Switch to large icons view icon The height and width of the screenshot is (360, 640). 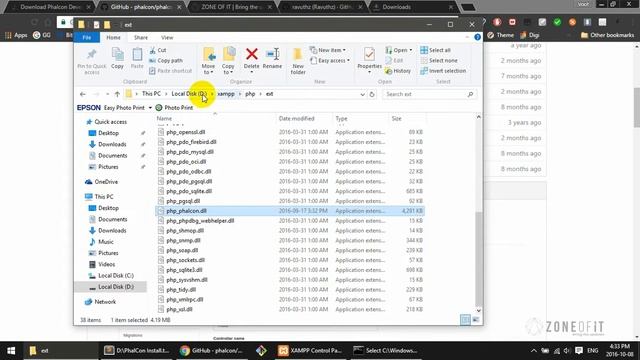pyautogui.click(x=476, y=320)
